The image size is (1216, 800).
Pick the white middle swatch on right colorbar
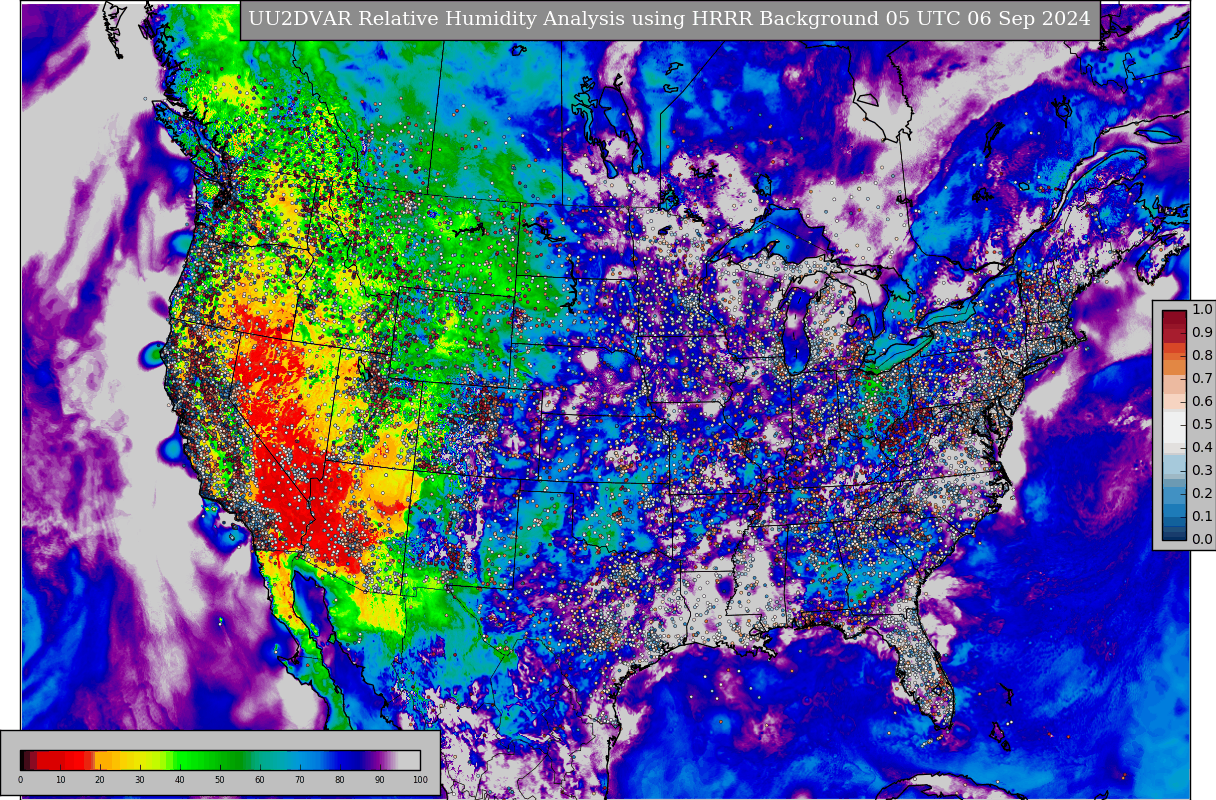1174,425
